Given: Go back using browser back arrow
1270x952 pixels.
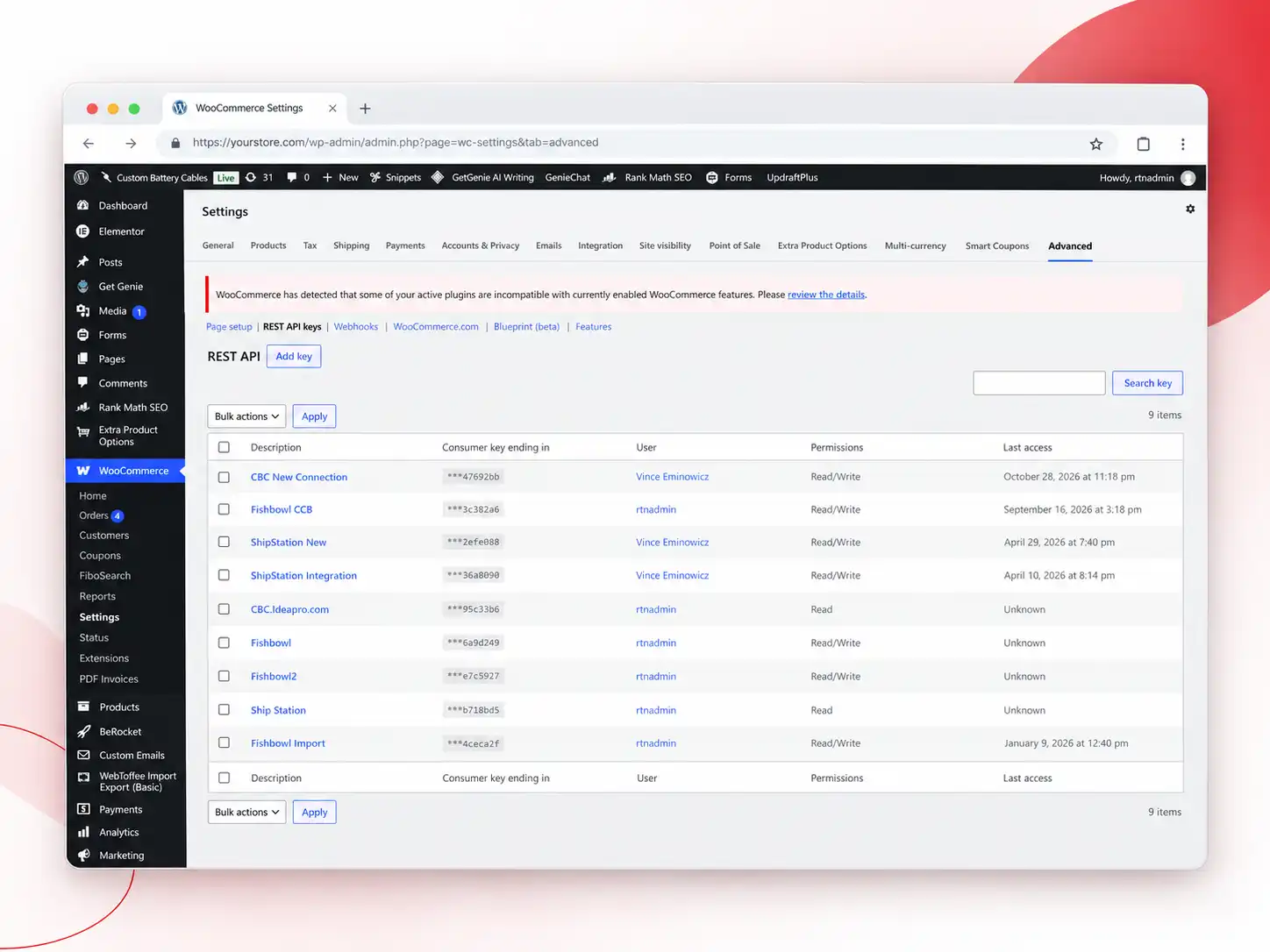Looking at the screenshot, I should click(x=89, y=143).
